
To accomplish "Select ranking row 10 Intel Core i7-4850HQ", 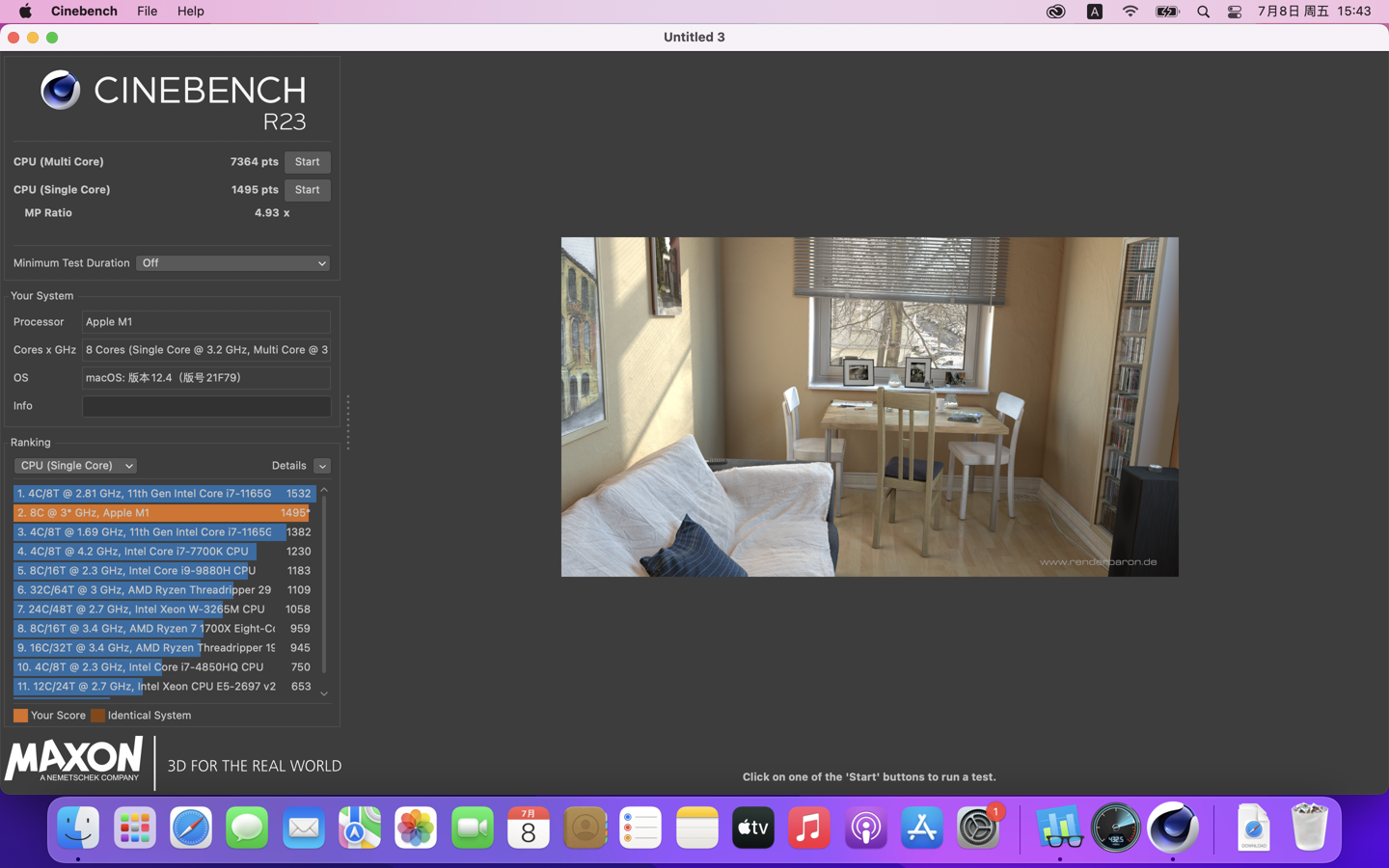I will [x=164, y=667].
